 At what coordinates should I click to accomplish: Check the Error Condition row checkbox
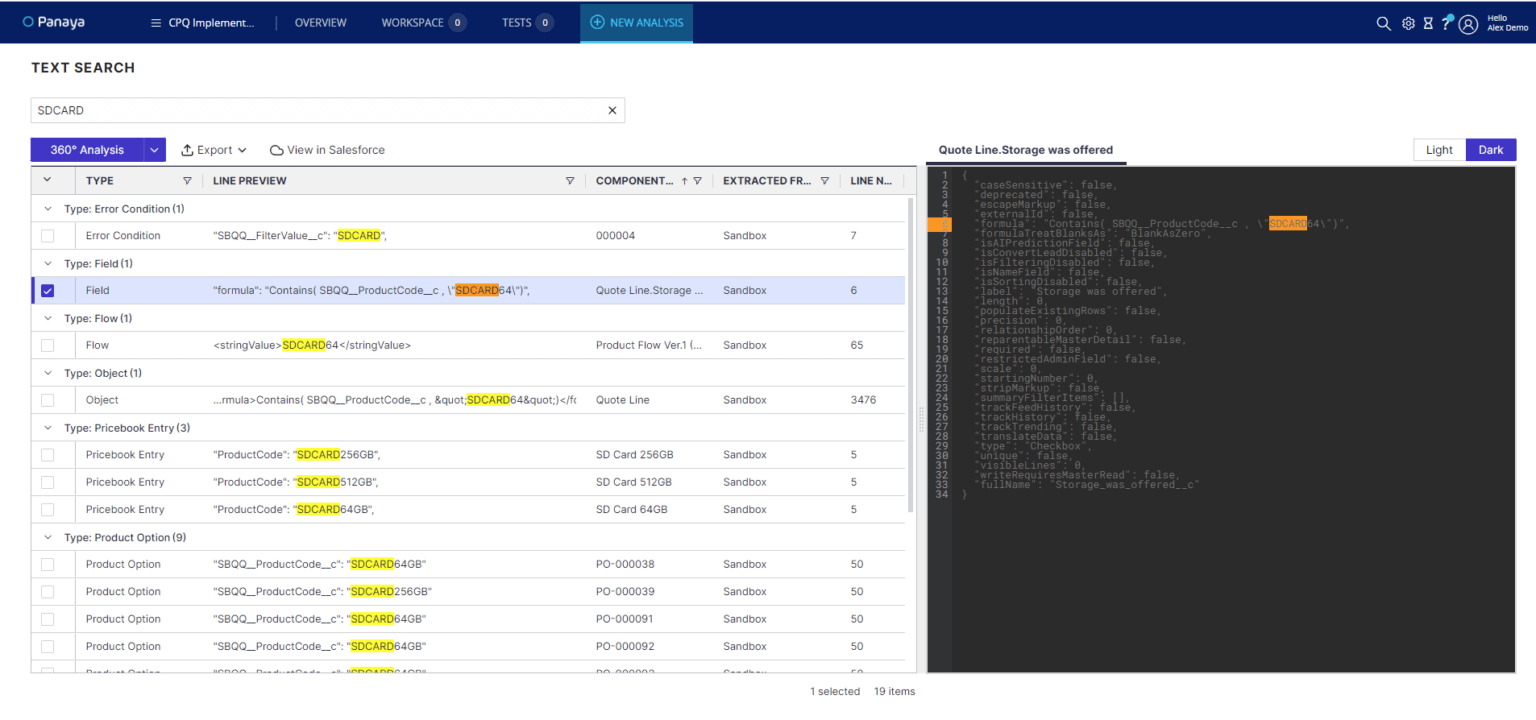point(47,236)
